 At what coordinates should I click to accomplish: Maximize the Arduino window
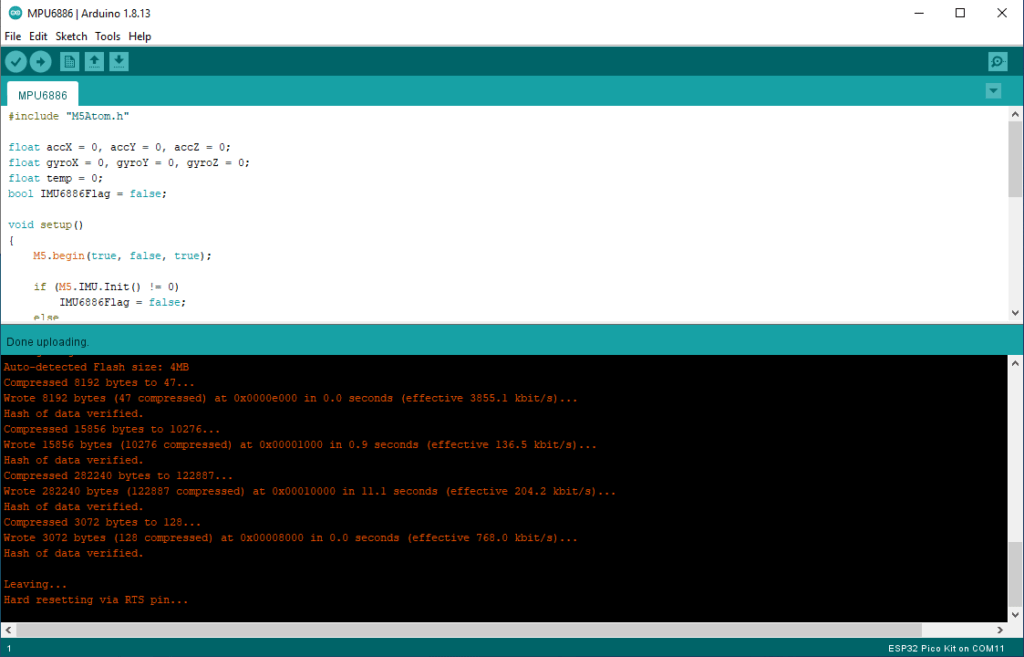(960, 13)
